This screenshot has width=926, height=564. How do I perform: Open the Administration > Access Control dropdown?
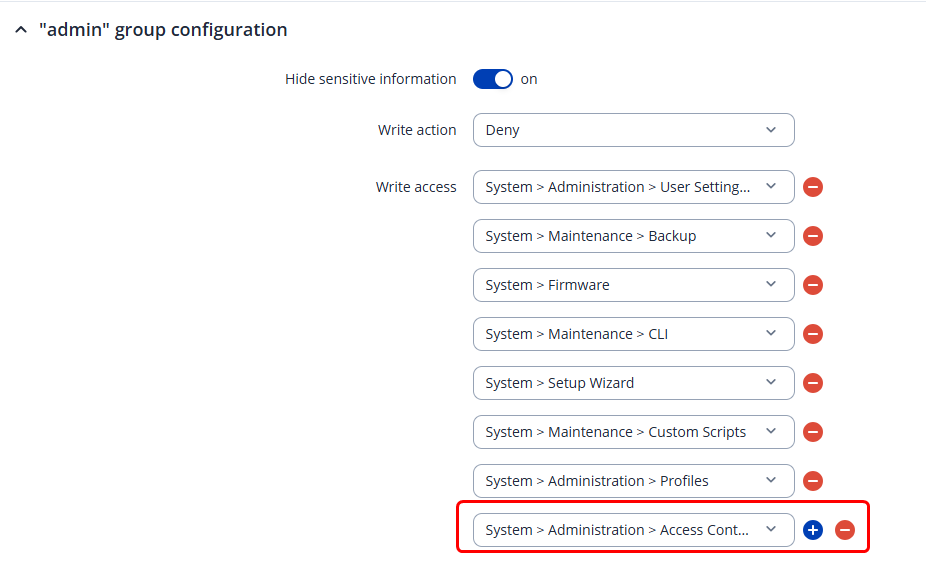[633, 530]
